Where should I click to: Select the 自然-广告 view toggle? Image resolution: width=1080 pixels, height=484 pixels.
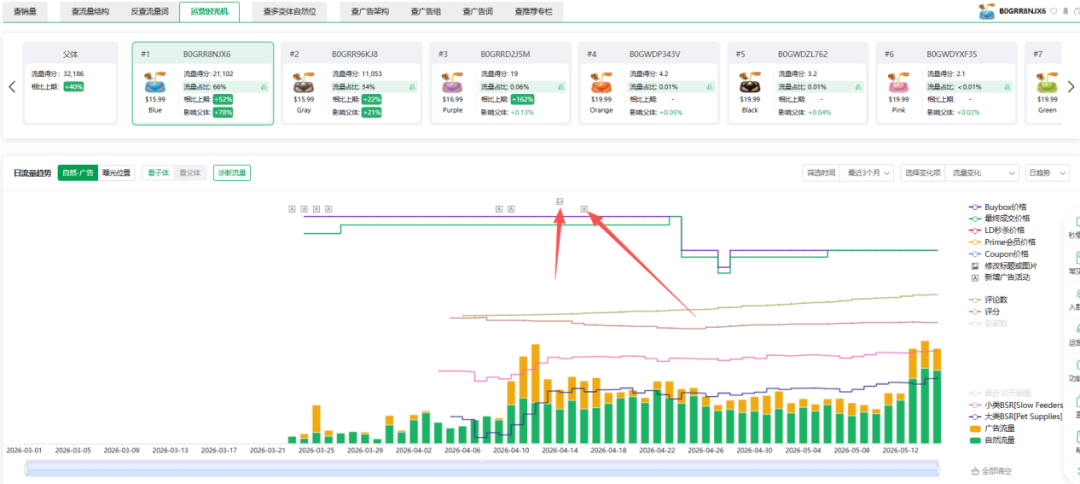coord(77,173)
